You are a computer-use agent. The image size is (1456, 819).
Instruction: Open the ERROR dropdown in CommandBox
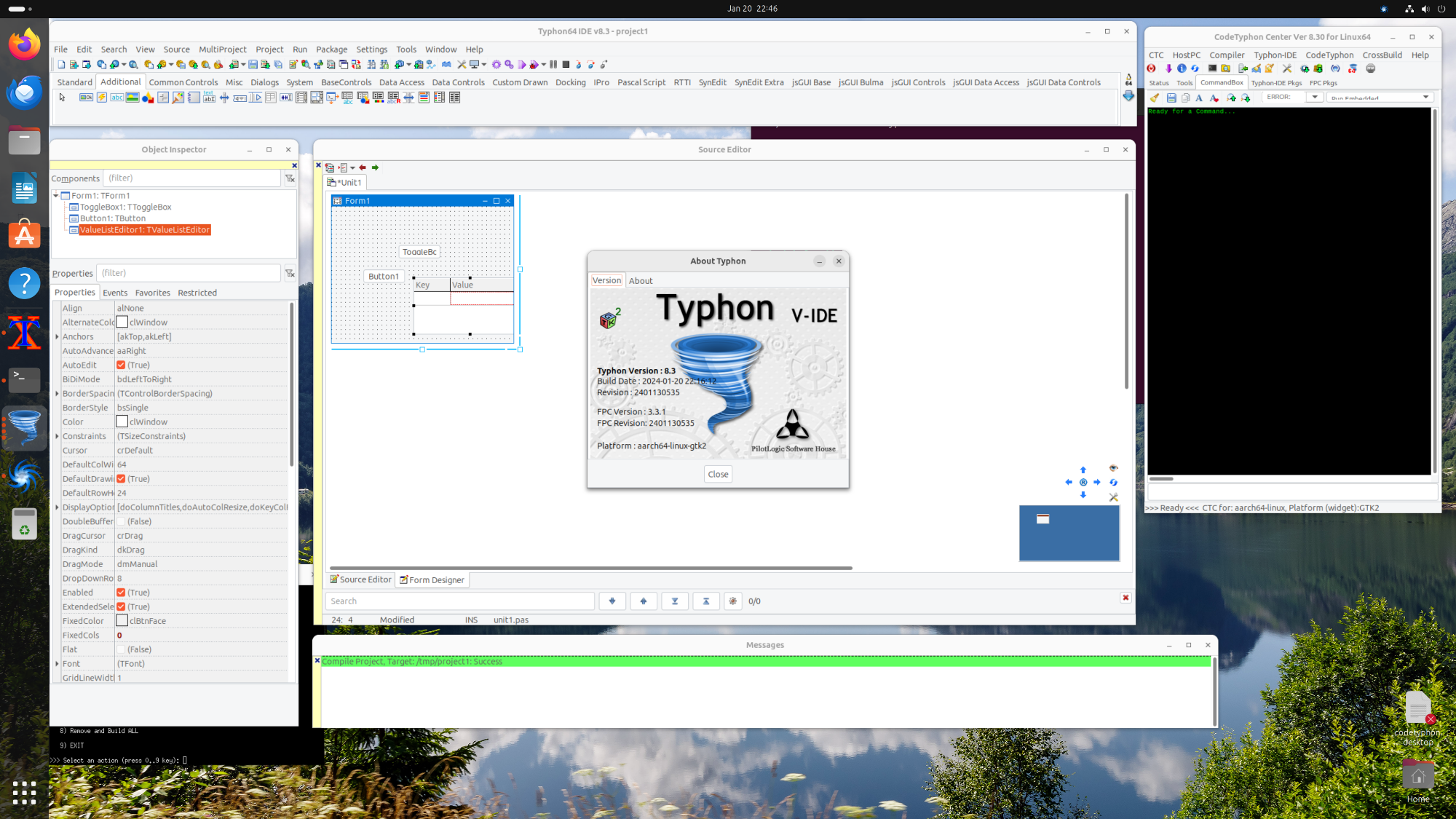(1315, 97)
